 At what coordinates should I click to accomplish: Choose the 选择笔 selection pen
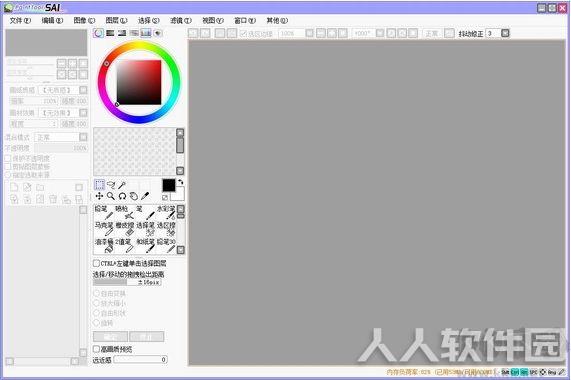[x=145, y=229]
